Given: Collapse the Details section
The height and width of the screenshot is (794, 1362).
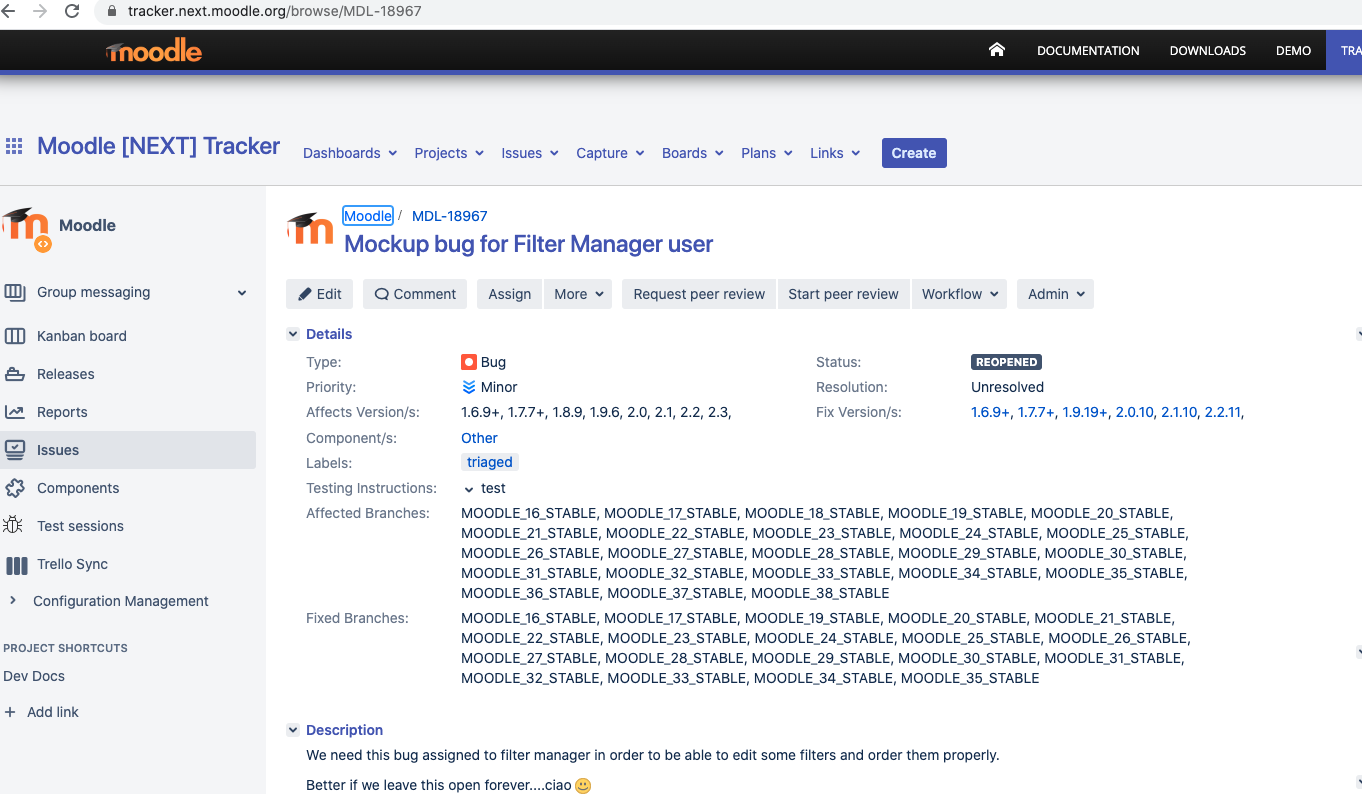Looking at the screenshot, I should 293,334.
